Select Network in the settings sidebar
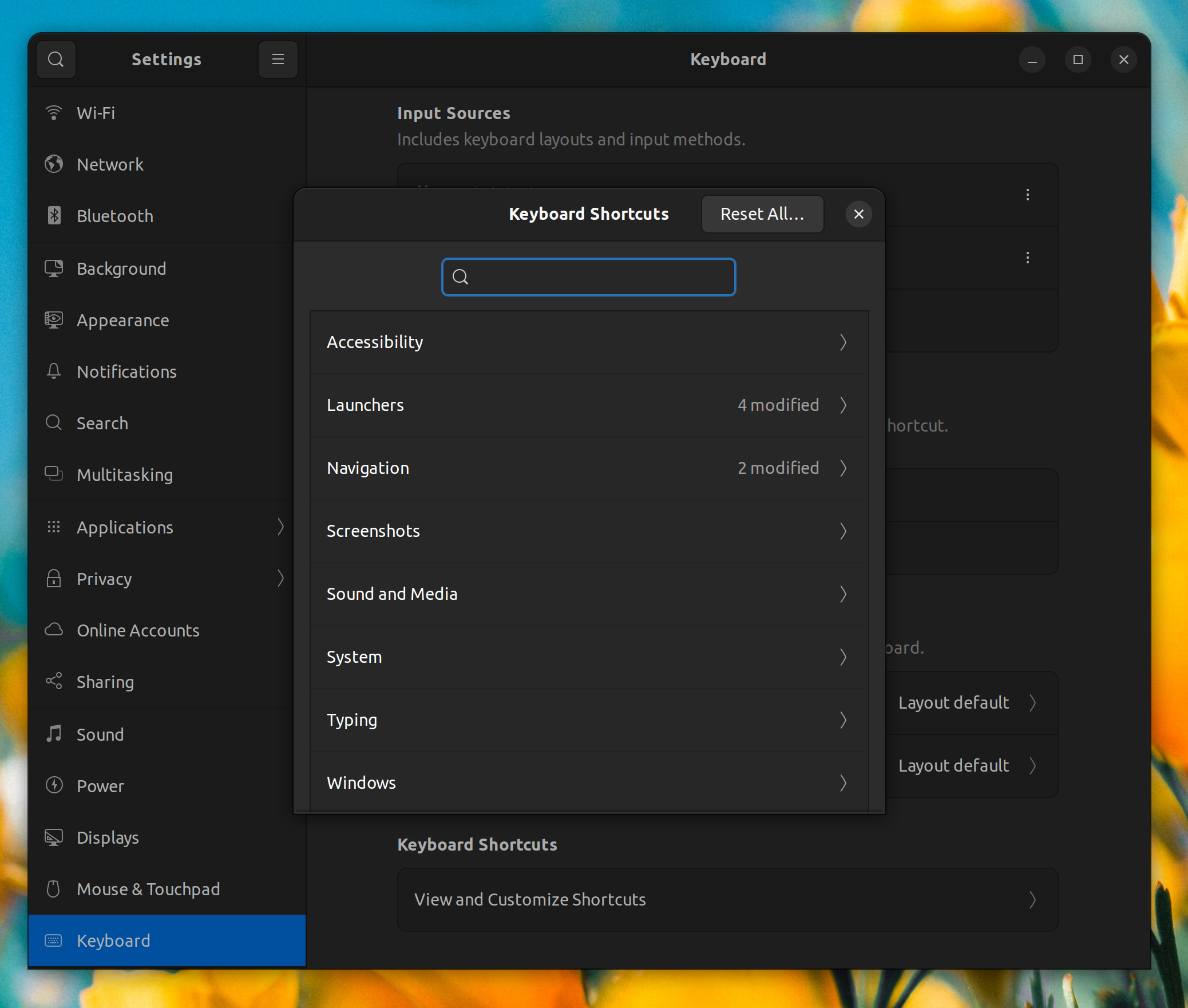This screenshot has width=1188, height=1008. point(167,164)
